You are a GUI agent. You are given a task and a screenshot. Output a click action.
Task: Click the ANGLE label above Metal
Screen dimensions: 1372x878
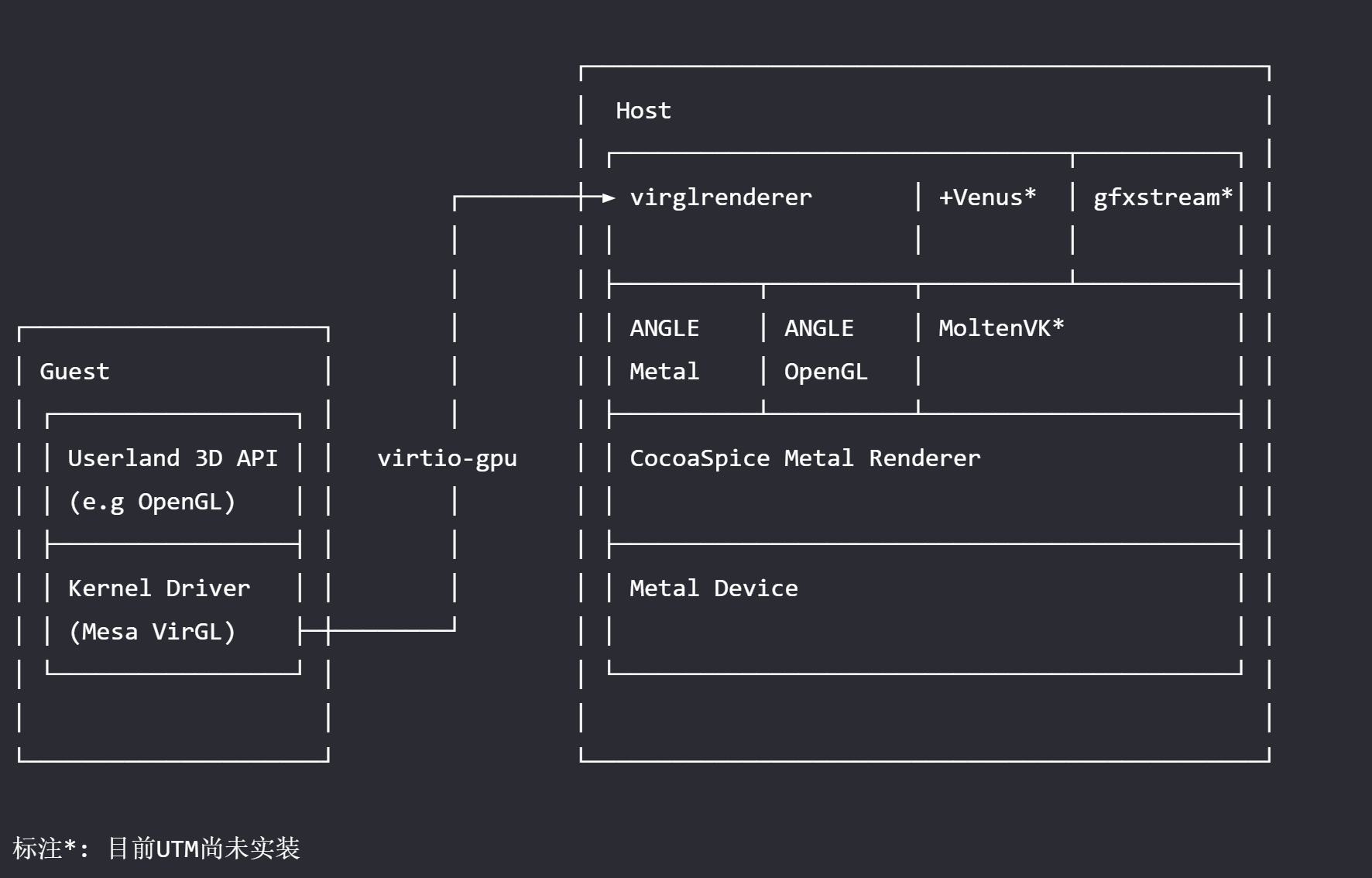[664, 328]
